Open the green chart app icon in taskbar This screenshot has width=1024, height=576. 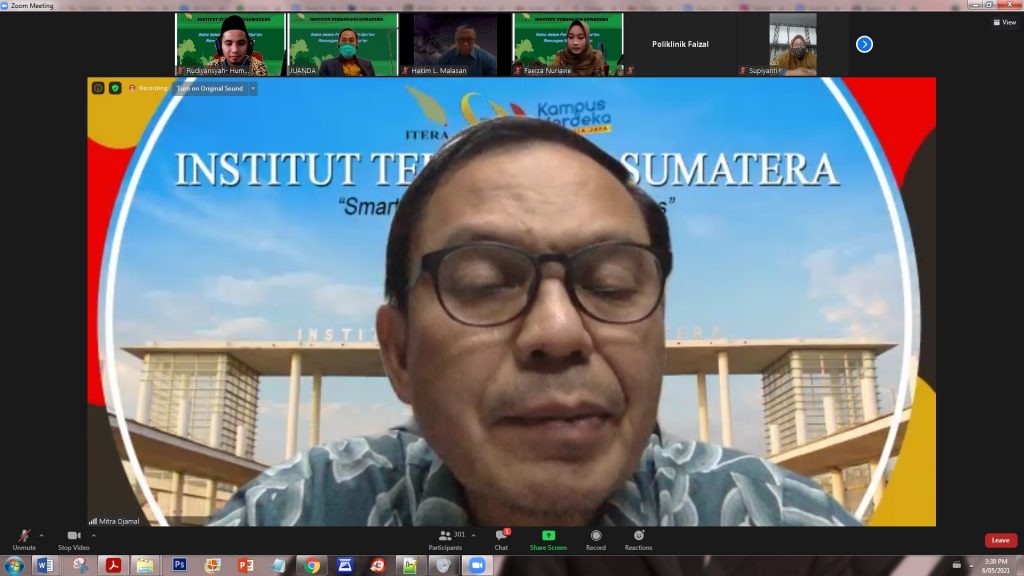click(x=410, y=565)
